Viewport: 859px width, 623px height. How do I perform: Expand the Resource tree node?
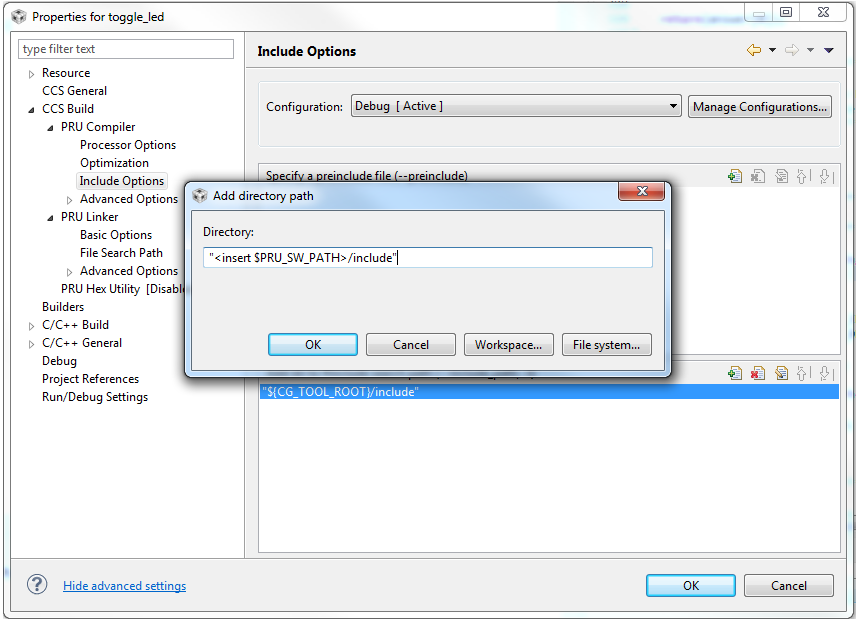click(32, 74)
